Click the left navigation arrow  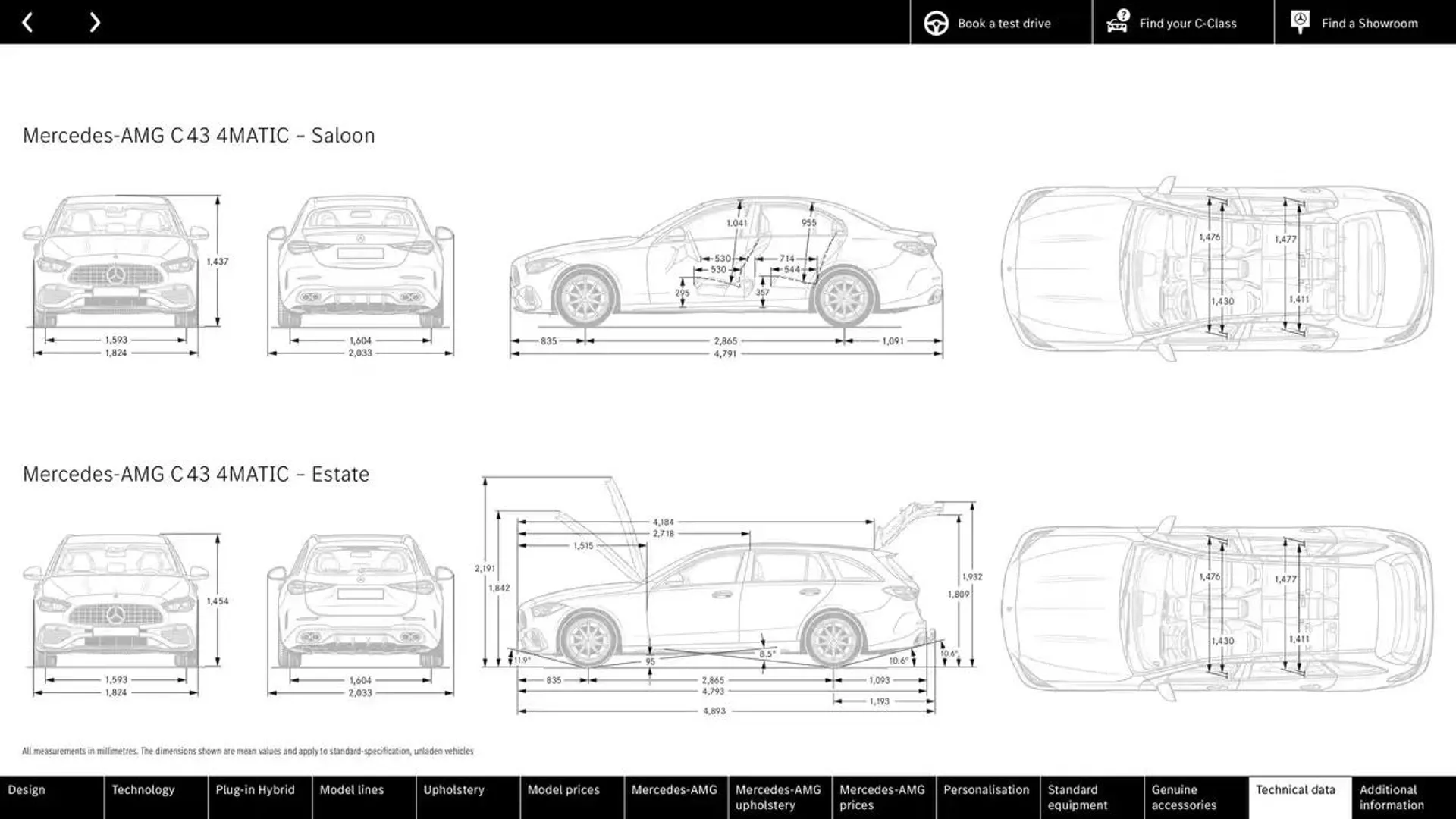27,22
